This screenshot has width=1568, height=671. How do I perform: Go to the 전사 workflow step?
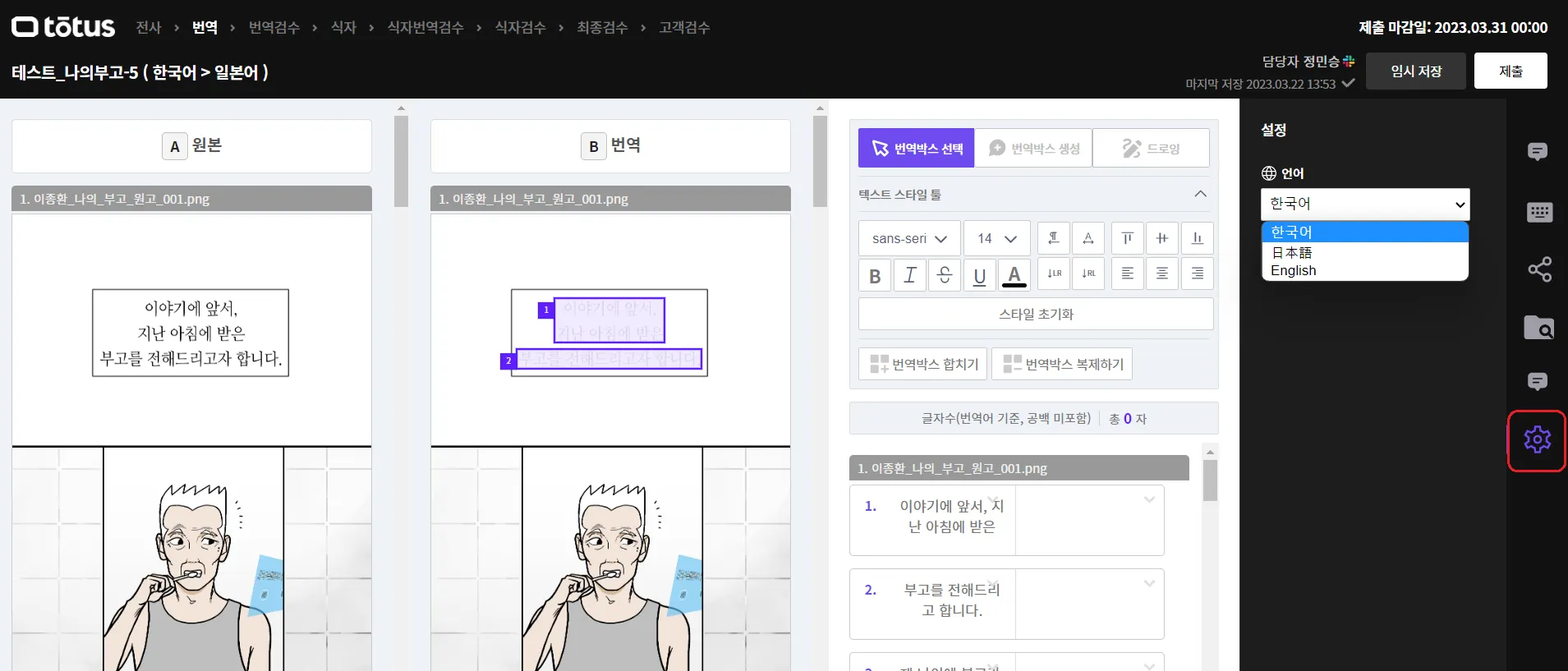point(149,27)
